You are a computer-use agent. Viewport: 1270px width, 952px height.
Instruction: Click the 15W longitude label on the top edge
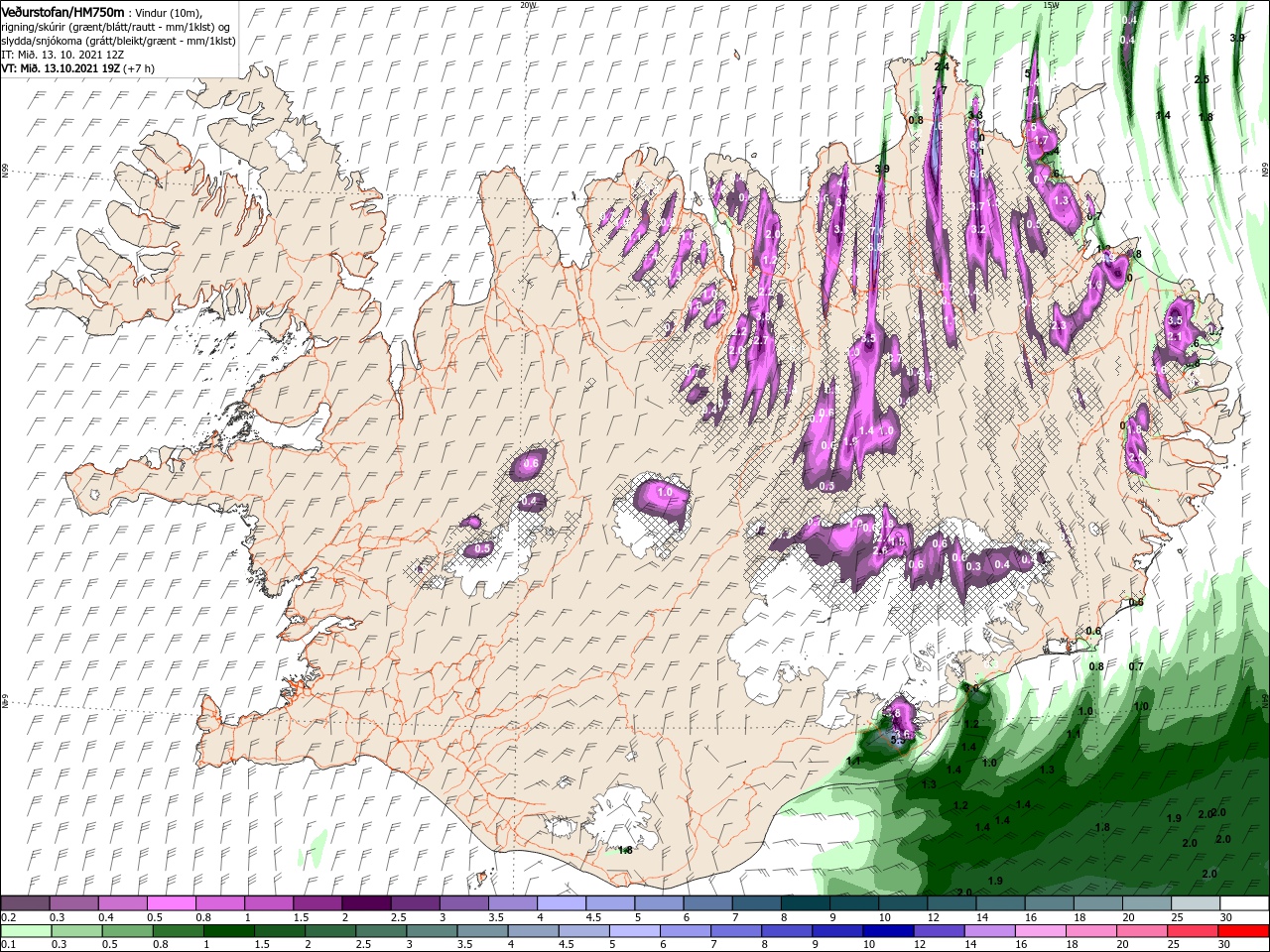coord(1051,5)
